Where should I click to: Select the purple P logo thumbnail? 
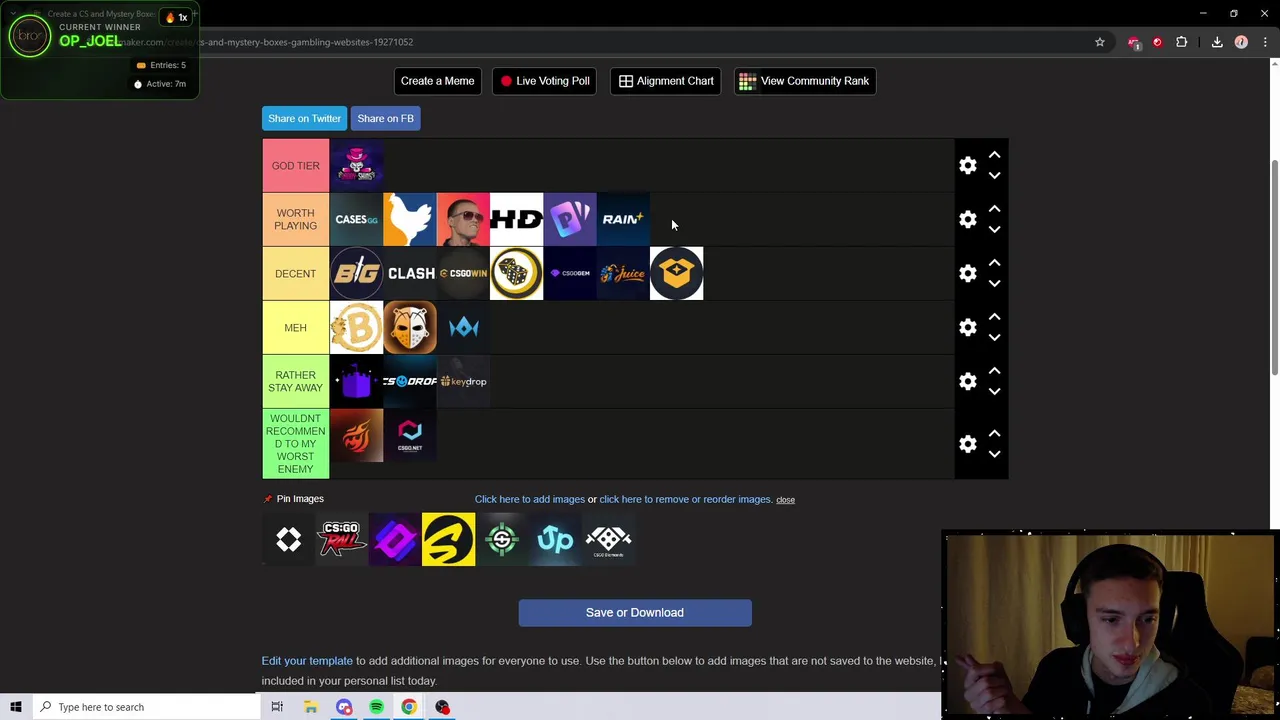pyautogui.click(x=570, y=219)
